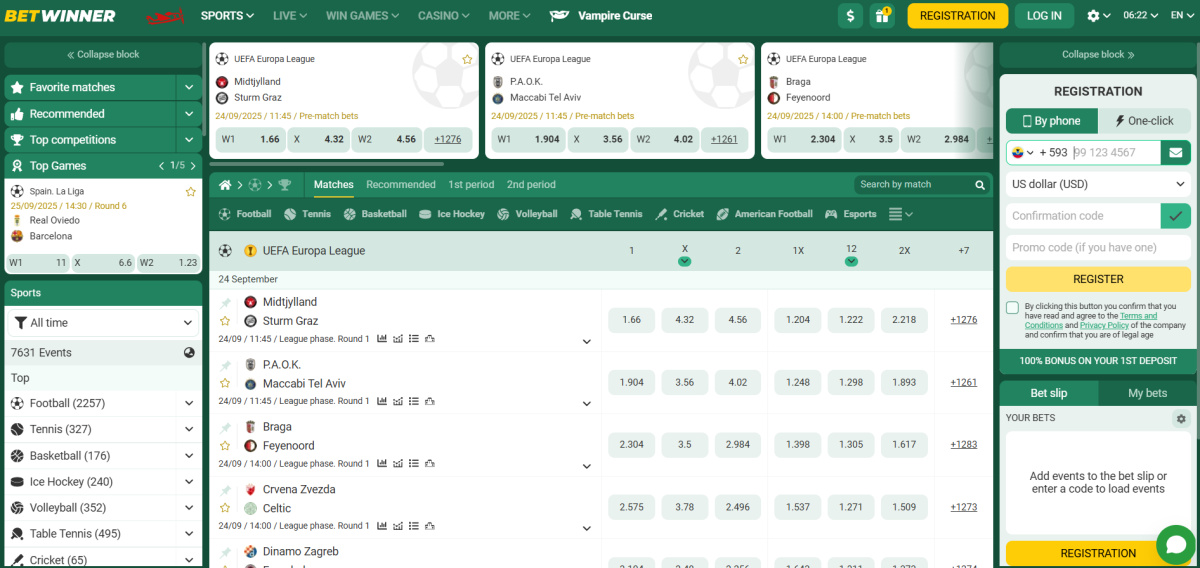Click the search magnifier icon
Image resolution: width=1200 pixels, height=568 pixels.
[x=980, y=185]
